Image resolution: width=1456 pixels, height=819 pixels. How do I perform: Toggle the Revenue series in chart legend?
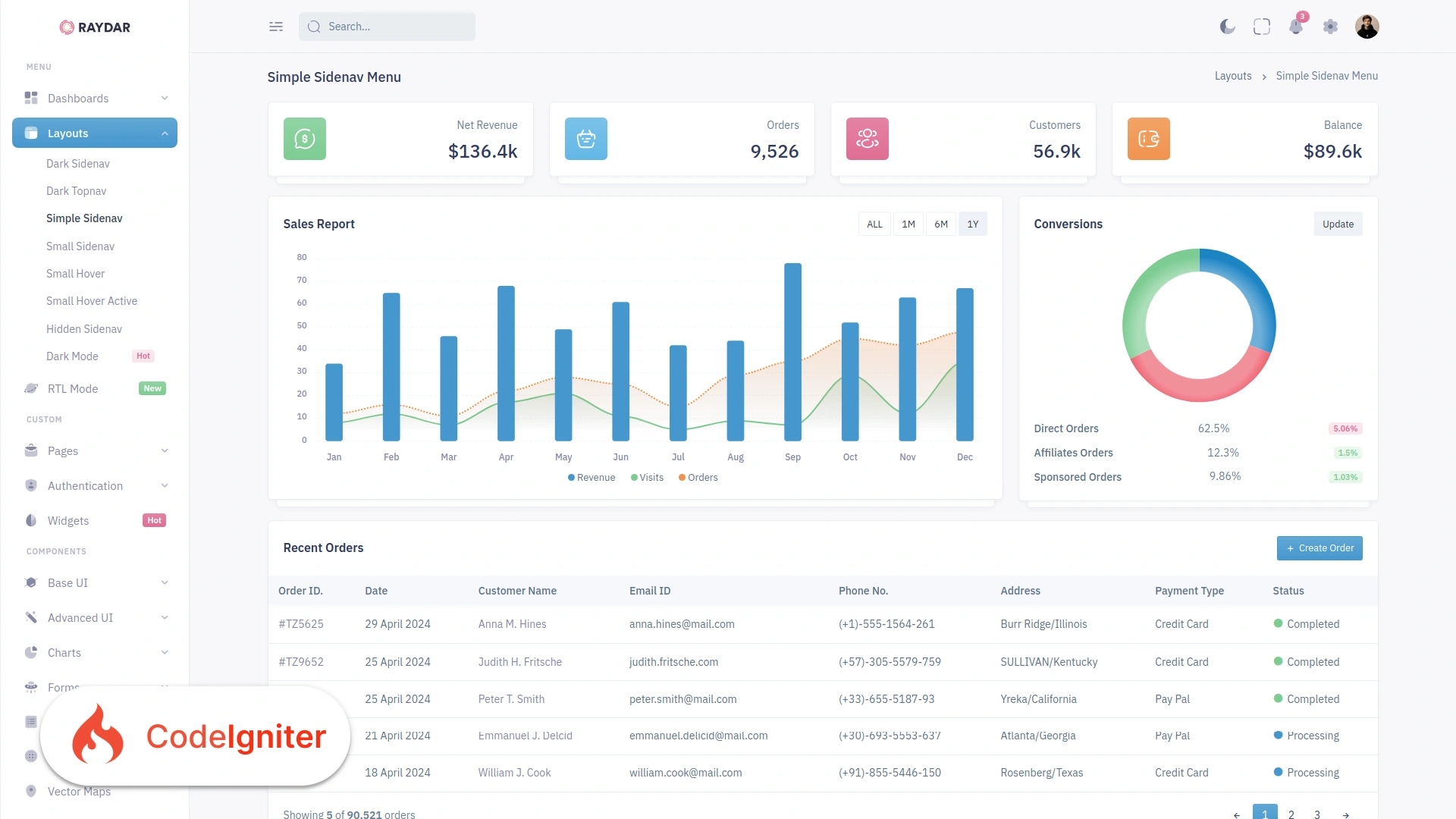pyautogui.click(x=591, y=478)
